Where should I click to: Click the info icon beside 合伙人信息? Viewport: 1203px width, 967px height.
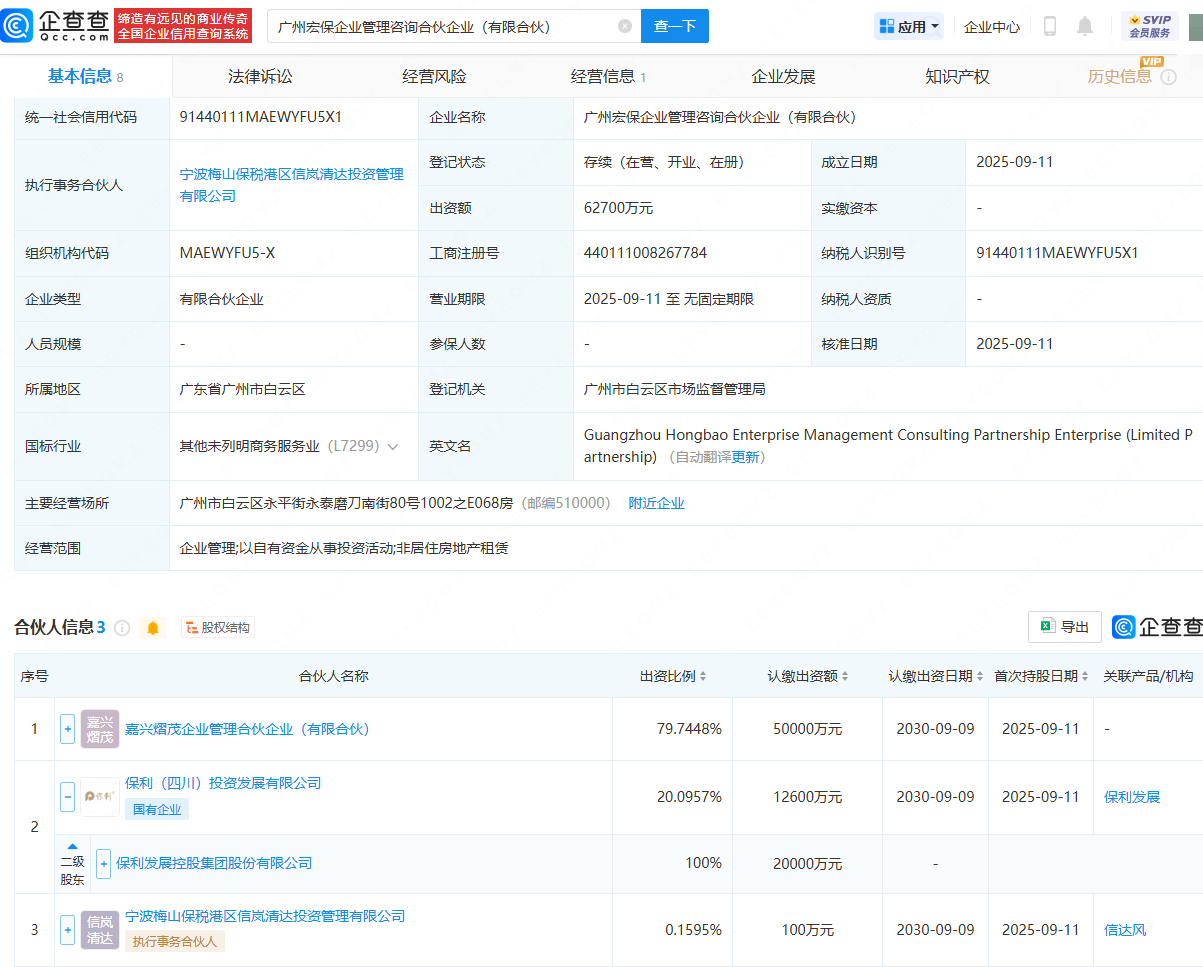122,628
